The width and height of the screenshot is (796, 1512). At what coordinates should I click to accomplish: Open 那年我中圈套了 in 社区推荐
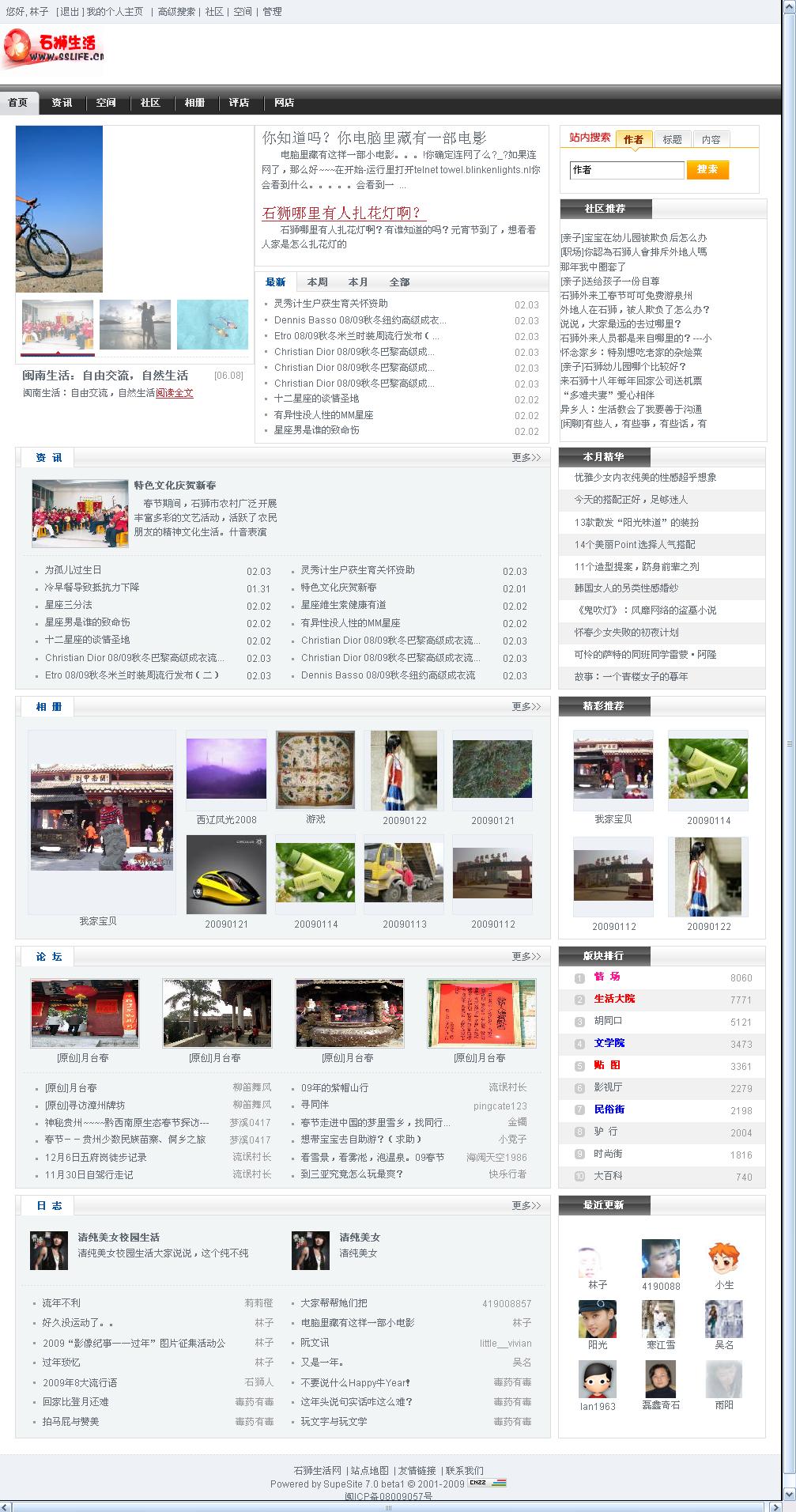click(593, 267)
